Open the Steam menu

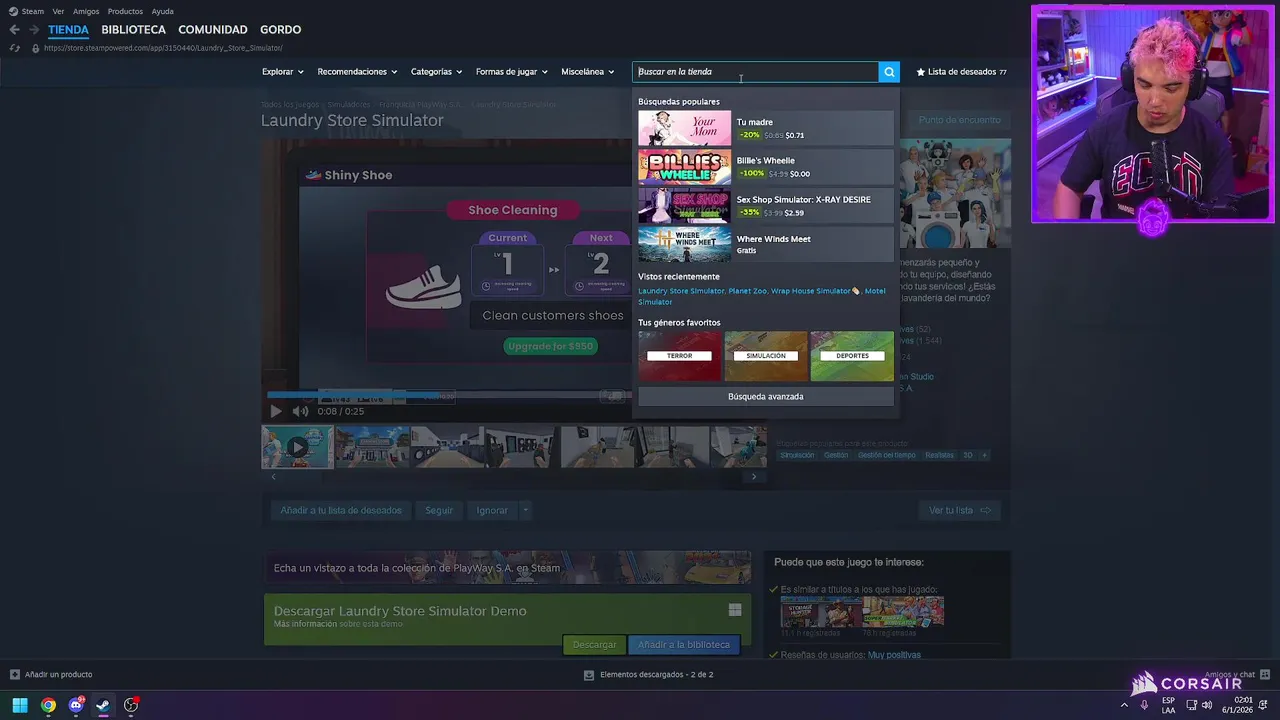(x=26, y=11)
